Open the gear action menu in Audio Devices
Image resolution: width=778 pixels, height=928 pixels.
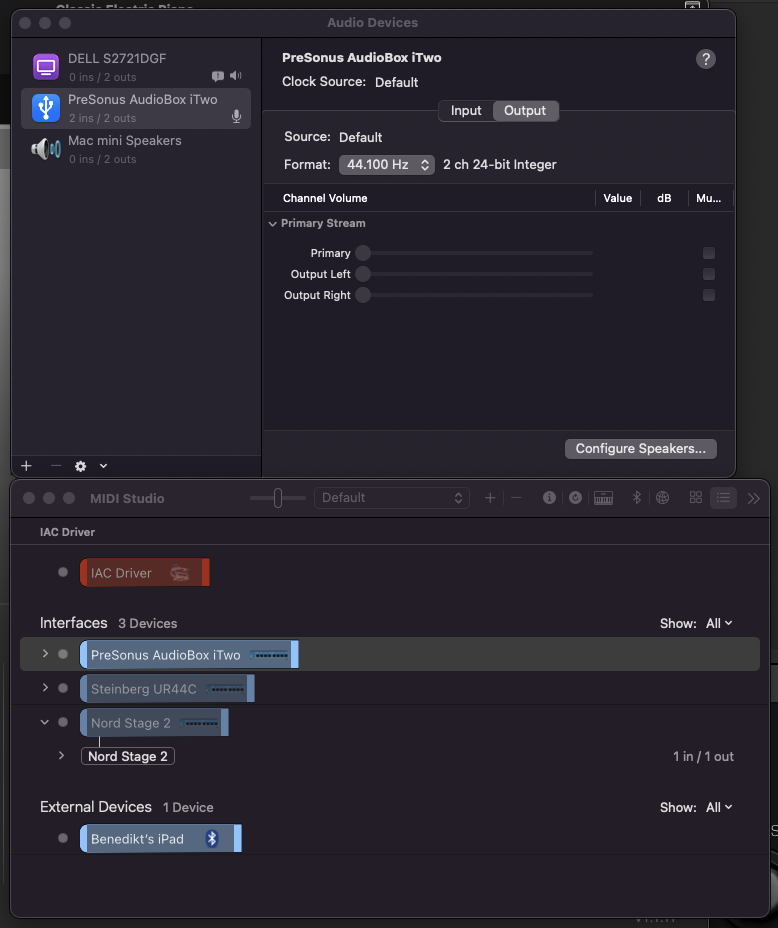[80, 466]
